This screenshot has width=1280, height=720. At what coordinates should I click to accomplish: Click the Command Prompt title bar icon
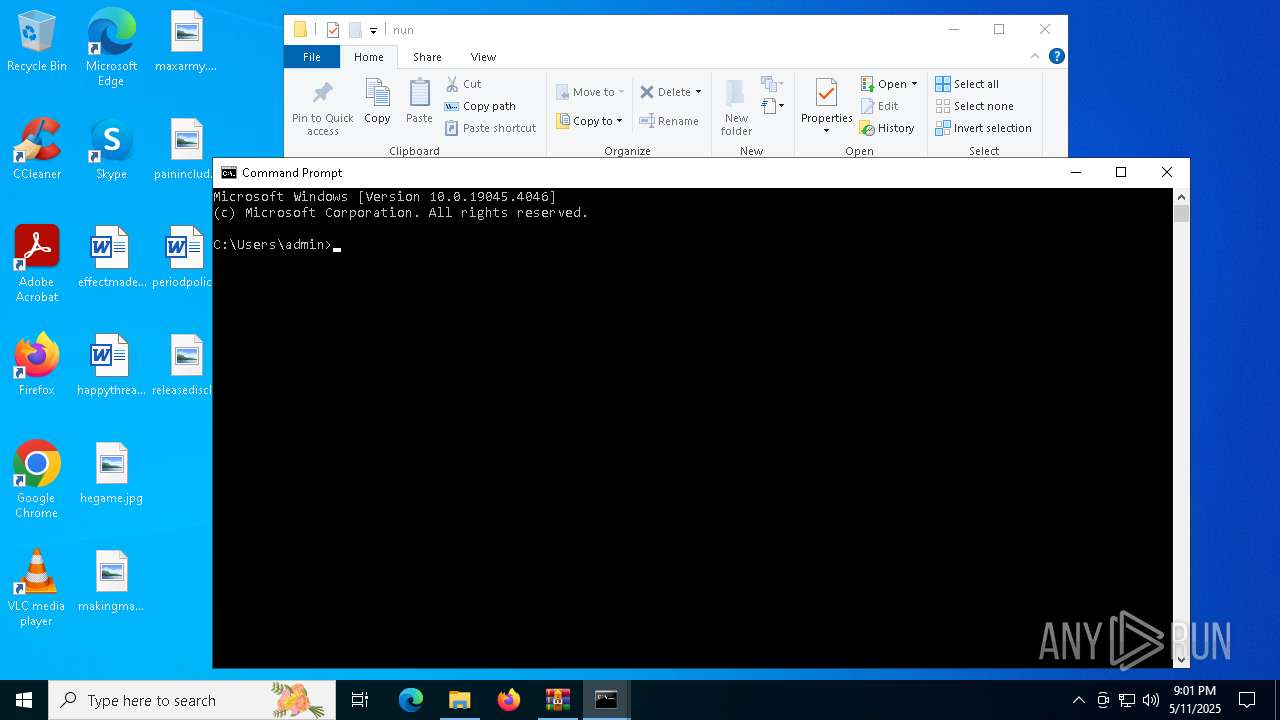coord(229,172)
